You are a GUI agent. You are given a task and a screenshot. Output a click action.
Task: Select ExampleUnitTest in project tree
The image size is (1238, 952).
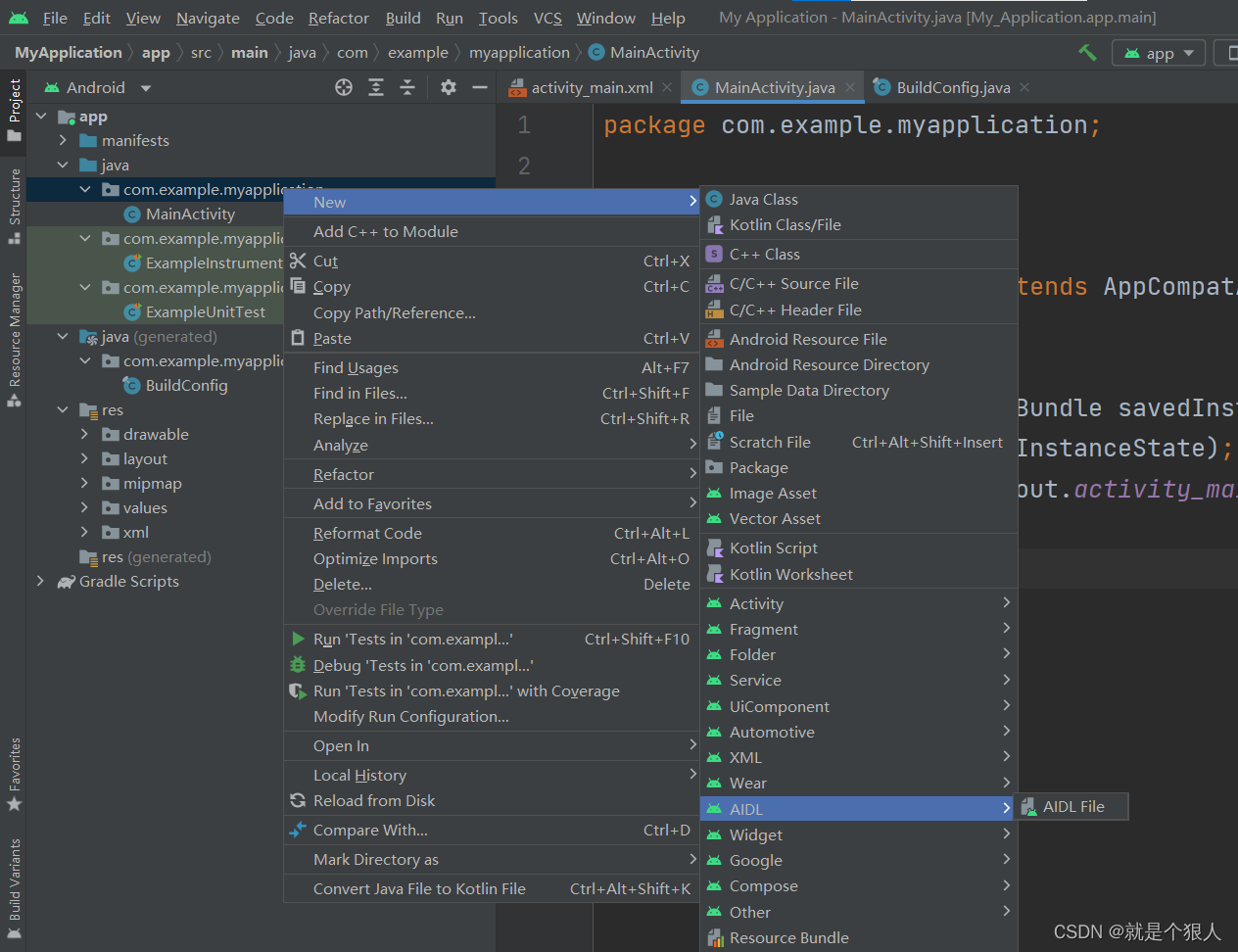click(x=206, y=311)
